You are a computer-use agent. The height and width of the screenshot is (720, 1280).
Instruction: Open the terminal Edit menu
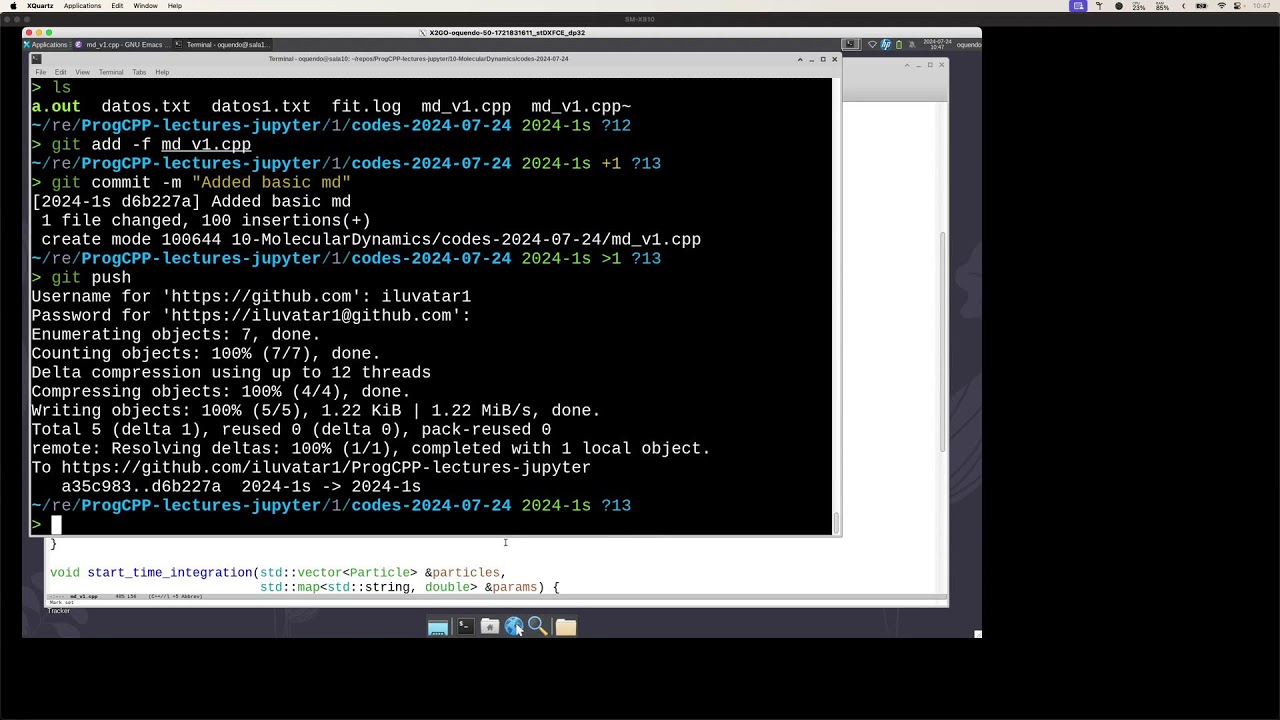(x=61, y=72)
